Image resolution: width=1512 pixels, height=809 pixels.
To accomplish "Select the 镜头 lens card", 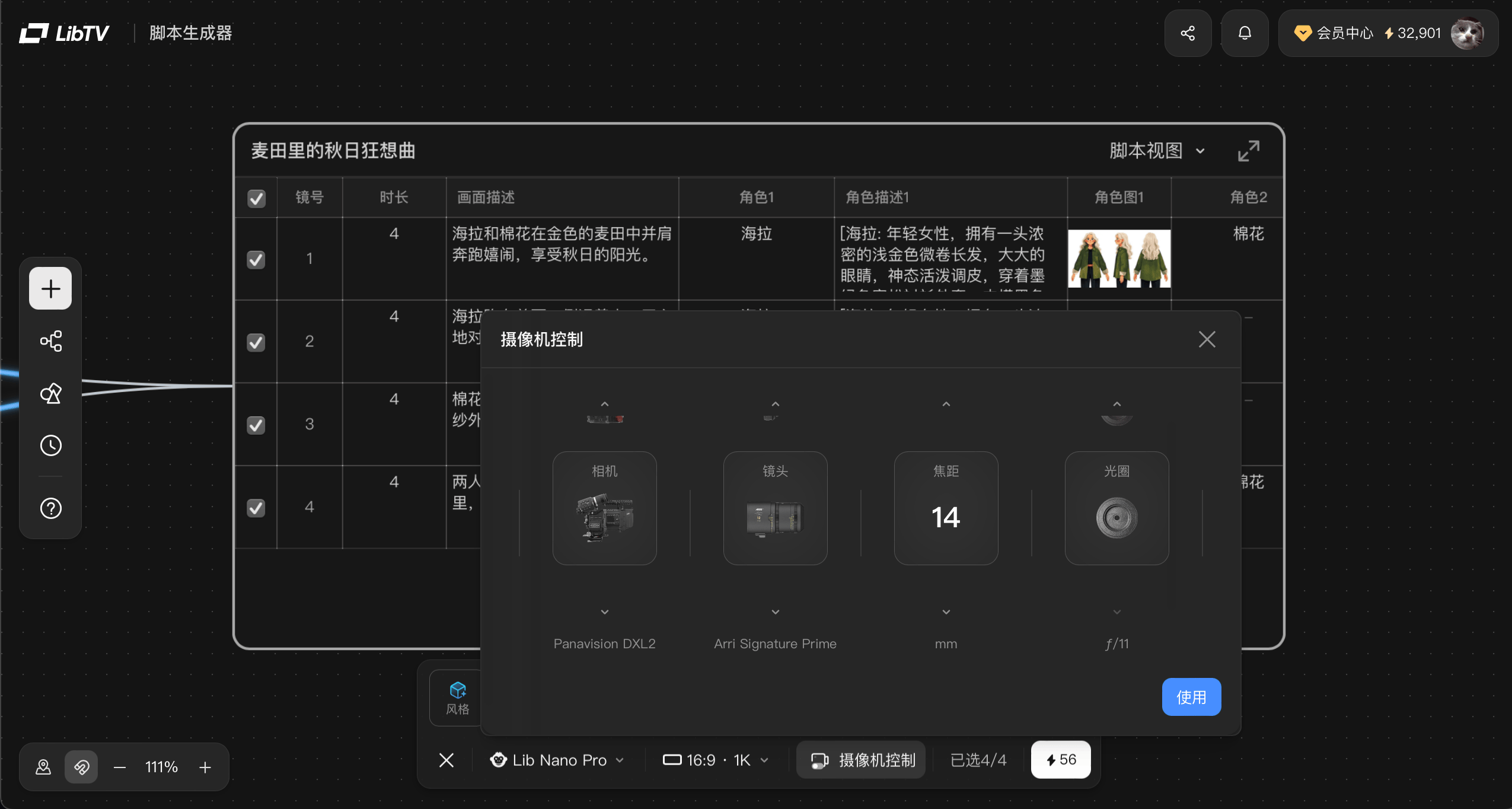I will click(776, 508).
